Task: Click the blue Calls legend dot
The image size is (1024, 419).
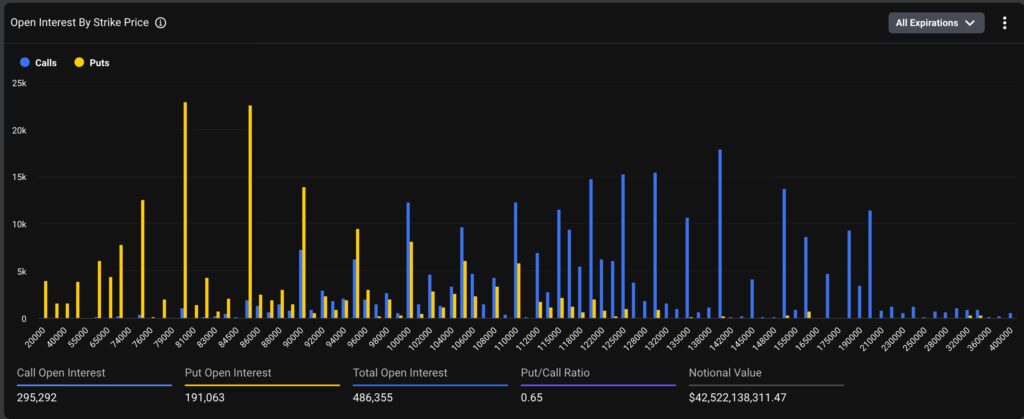Action: tap(25, 63)
